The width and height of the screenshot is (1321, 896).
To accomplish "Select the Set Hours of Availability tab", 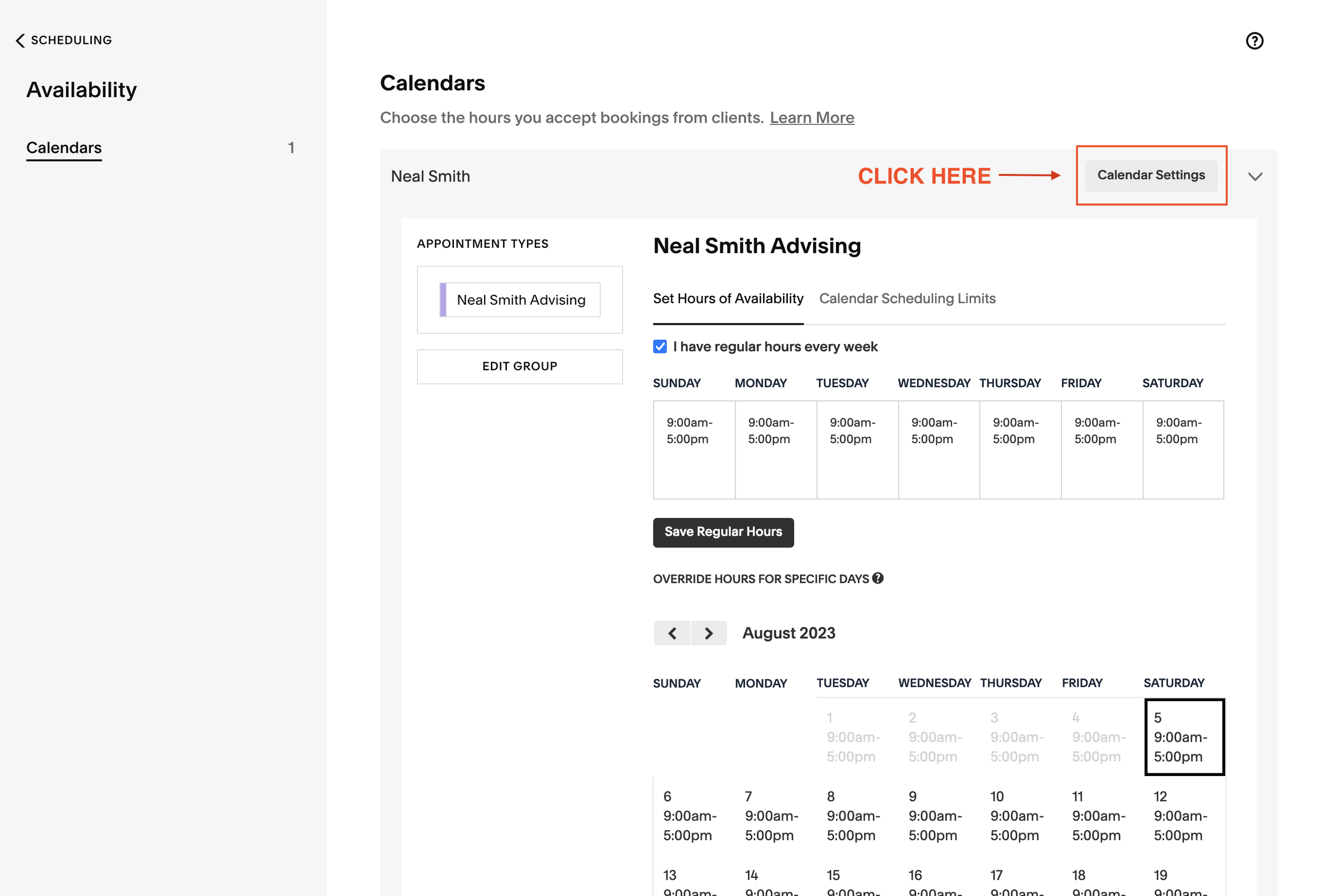I will pos(728,298).
